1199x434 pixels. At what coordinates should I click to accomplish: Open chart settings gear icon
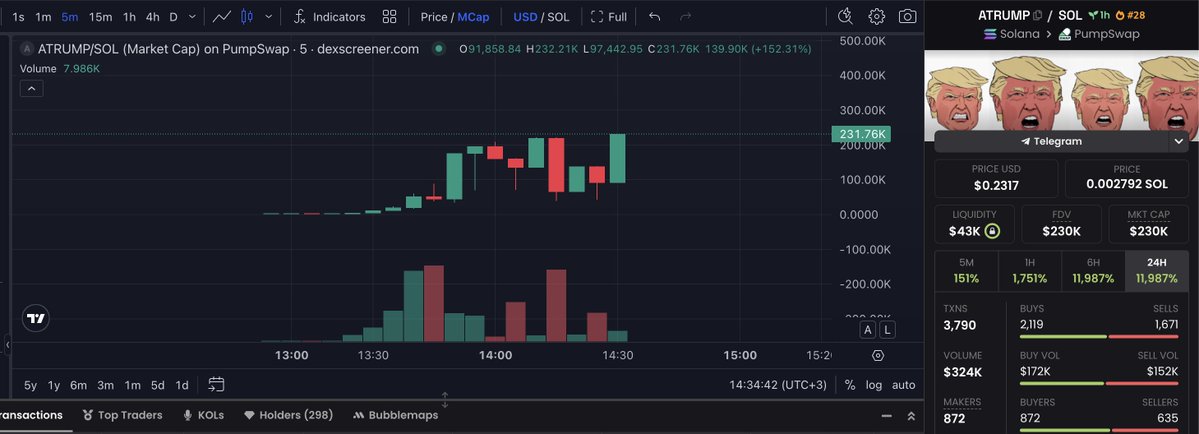tap(876, 16)
